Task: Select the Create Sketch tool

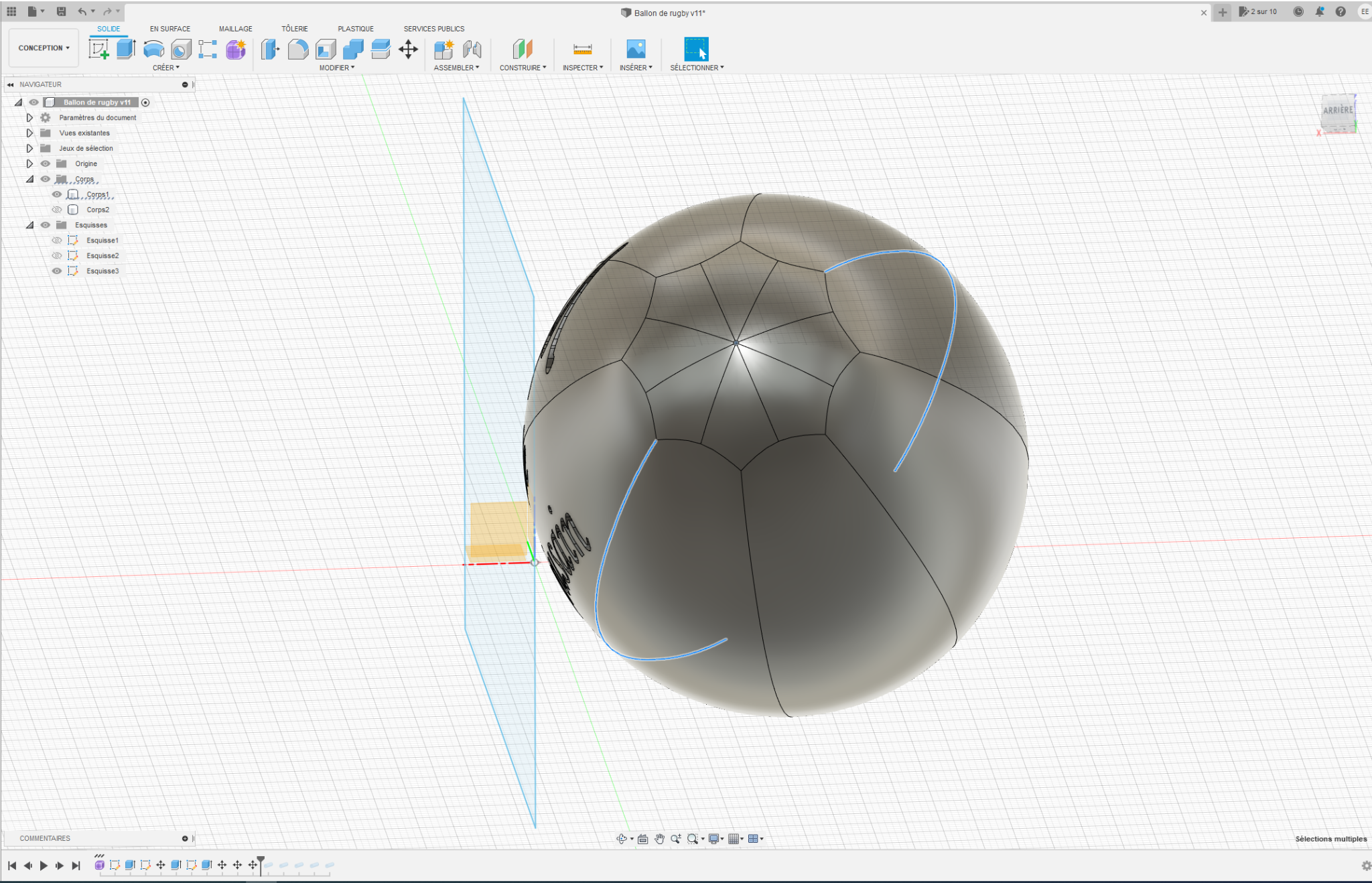Action: pyautogui.click(x=98, y=49)
